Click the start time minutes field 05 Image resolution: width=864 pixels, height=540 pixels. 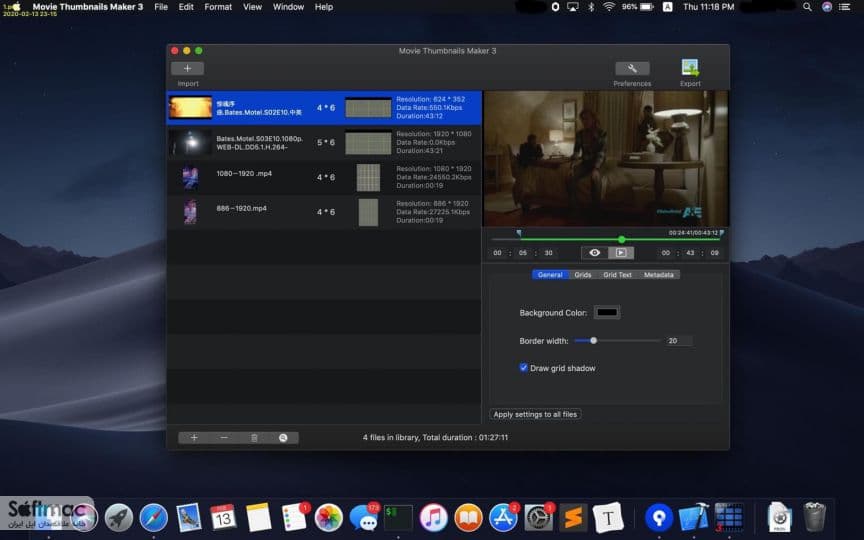pyautogui.click(x=523, y=253)
